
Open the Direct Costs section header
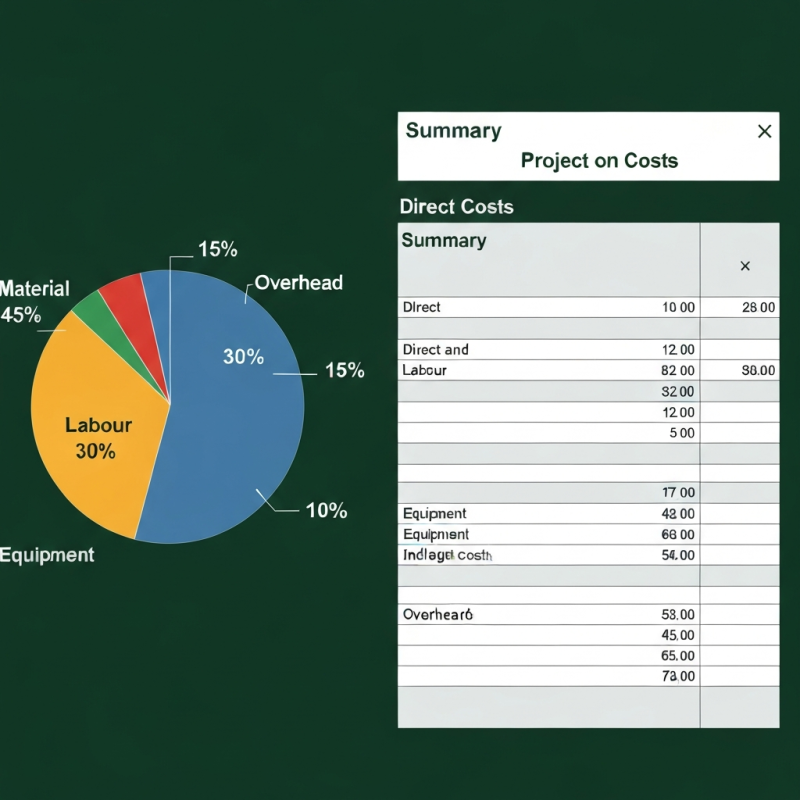click(455, 207)
